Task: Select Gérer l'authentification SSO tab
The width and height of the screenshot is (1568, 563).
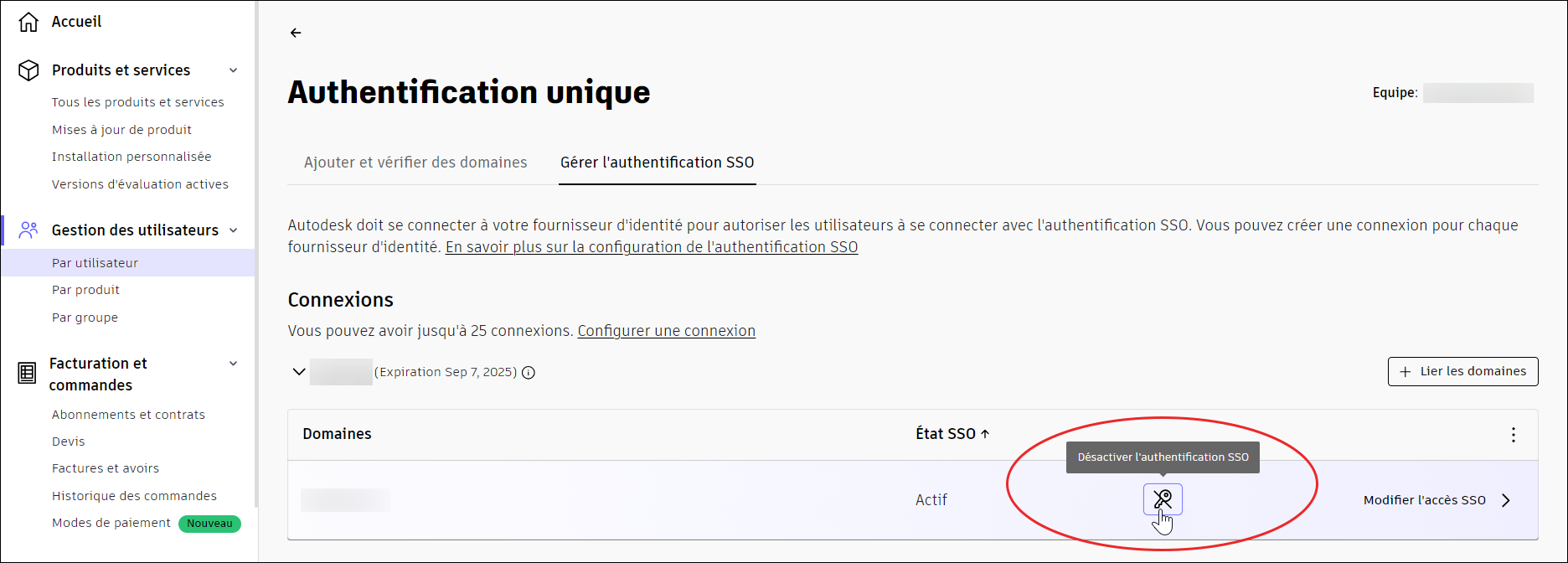Action: [x=658, y=163]
